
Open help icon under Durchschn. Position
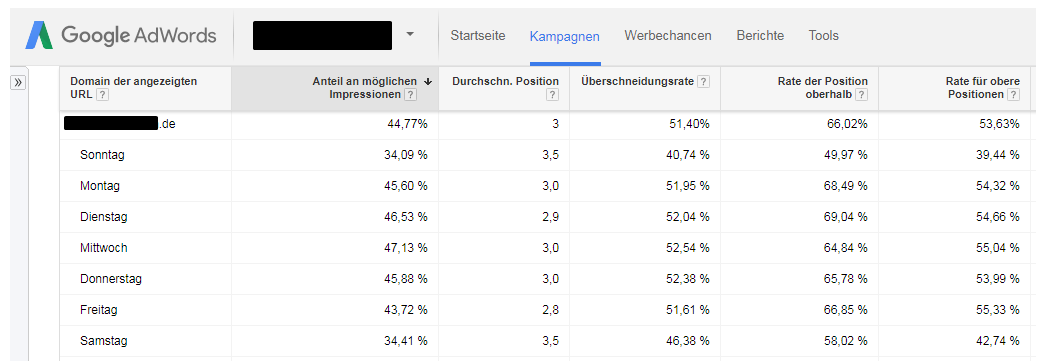coord(552,94)
